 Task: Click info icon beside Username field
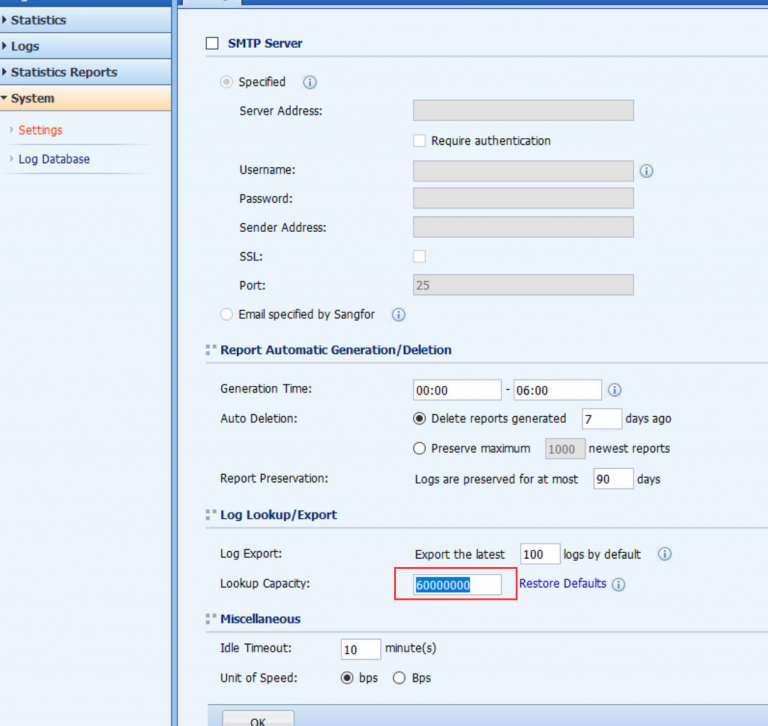646,171
